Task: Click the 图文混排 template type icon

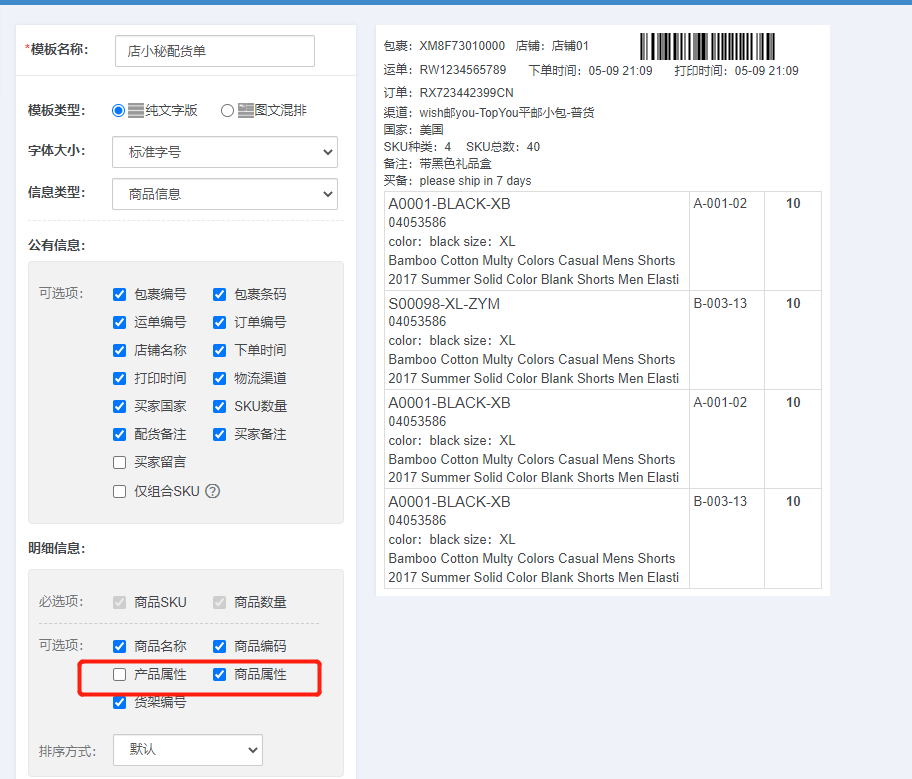Action: (245, 111)
